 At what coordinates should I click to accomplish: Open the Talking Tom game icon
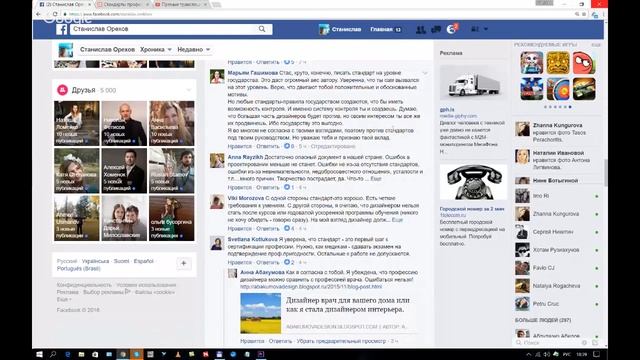[x=531, y=63]
